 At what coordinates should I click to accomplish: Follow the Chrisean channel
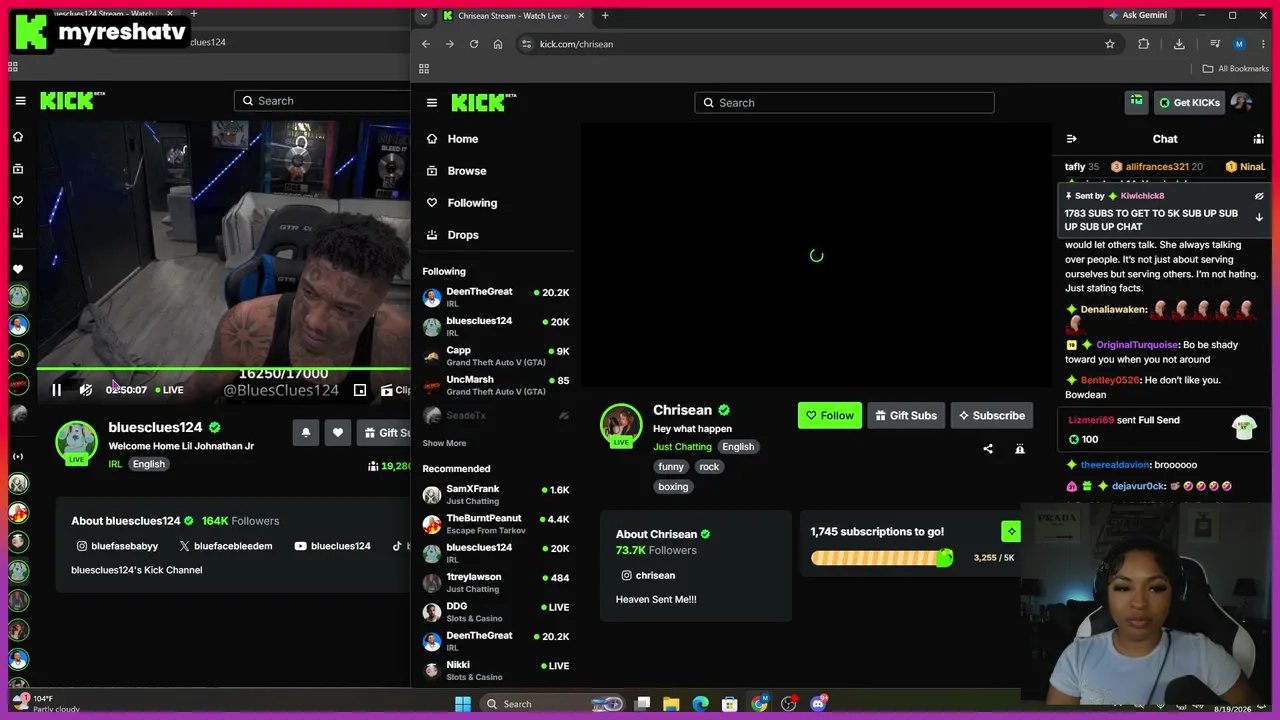pos(830,415)
